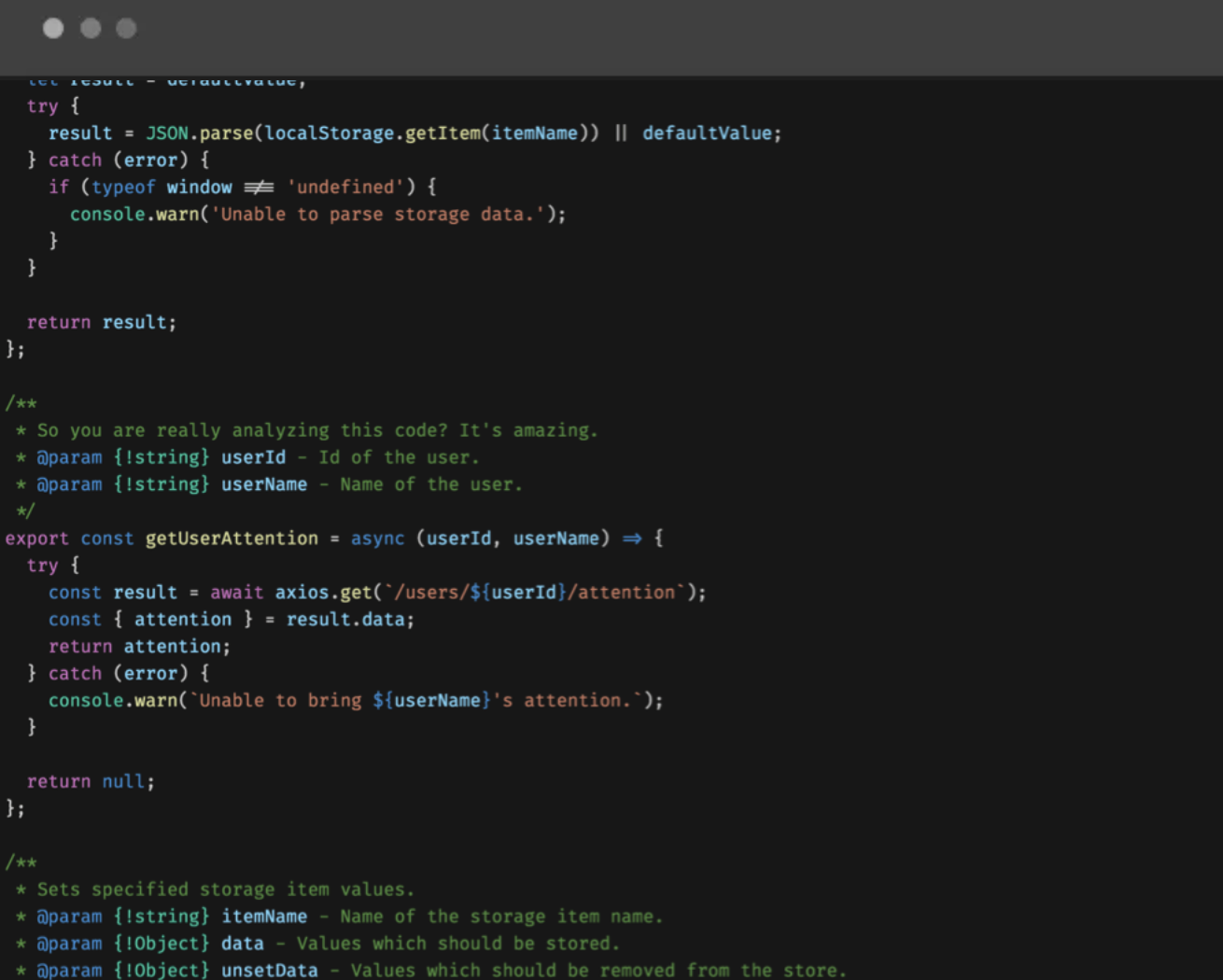Click the 'return attention;' statement
The width and height of the screenshot is (1223, 980).
138,647
